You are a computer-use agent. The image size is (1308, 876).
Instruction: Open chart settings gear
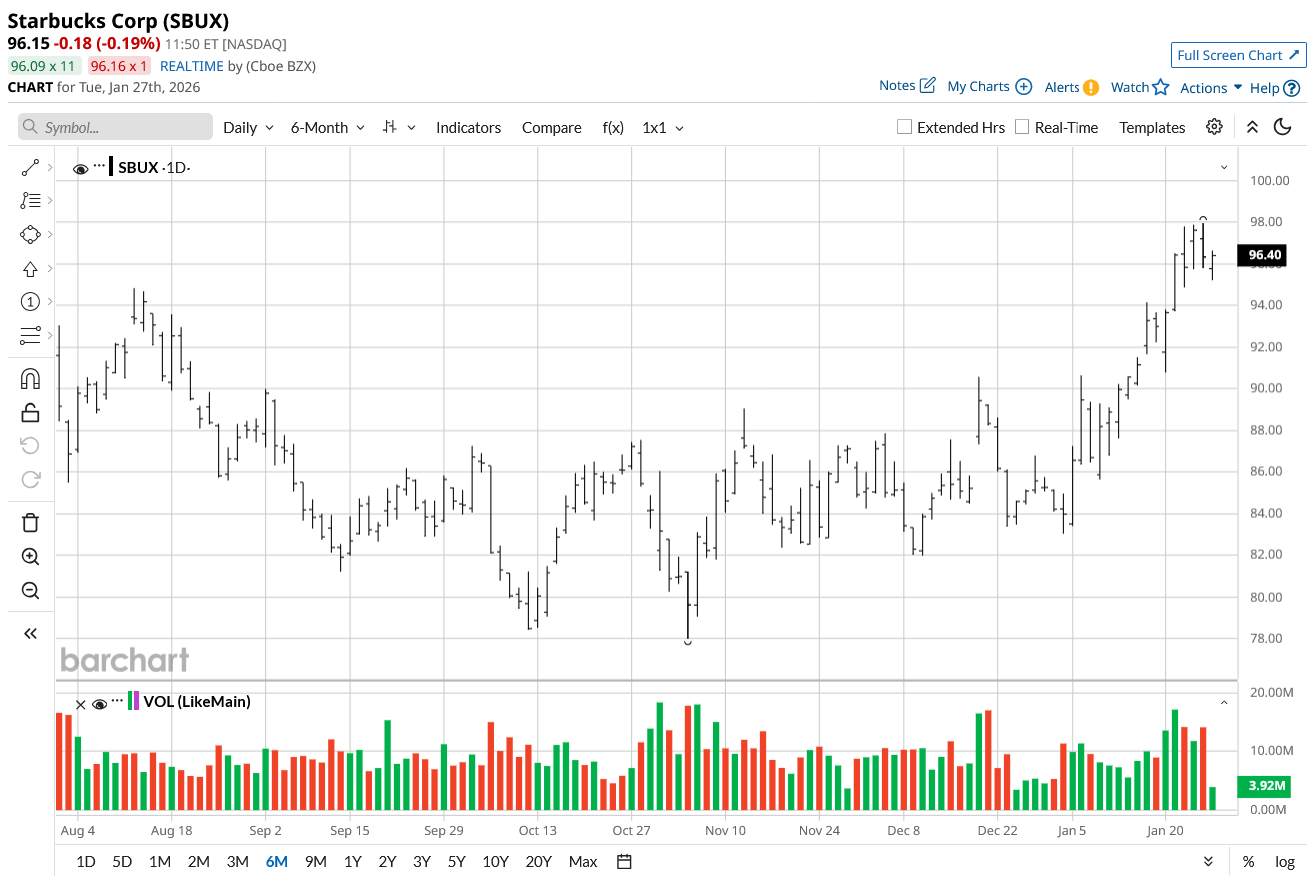pyautogui.click(x=1214, y=127)
